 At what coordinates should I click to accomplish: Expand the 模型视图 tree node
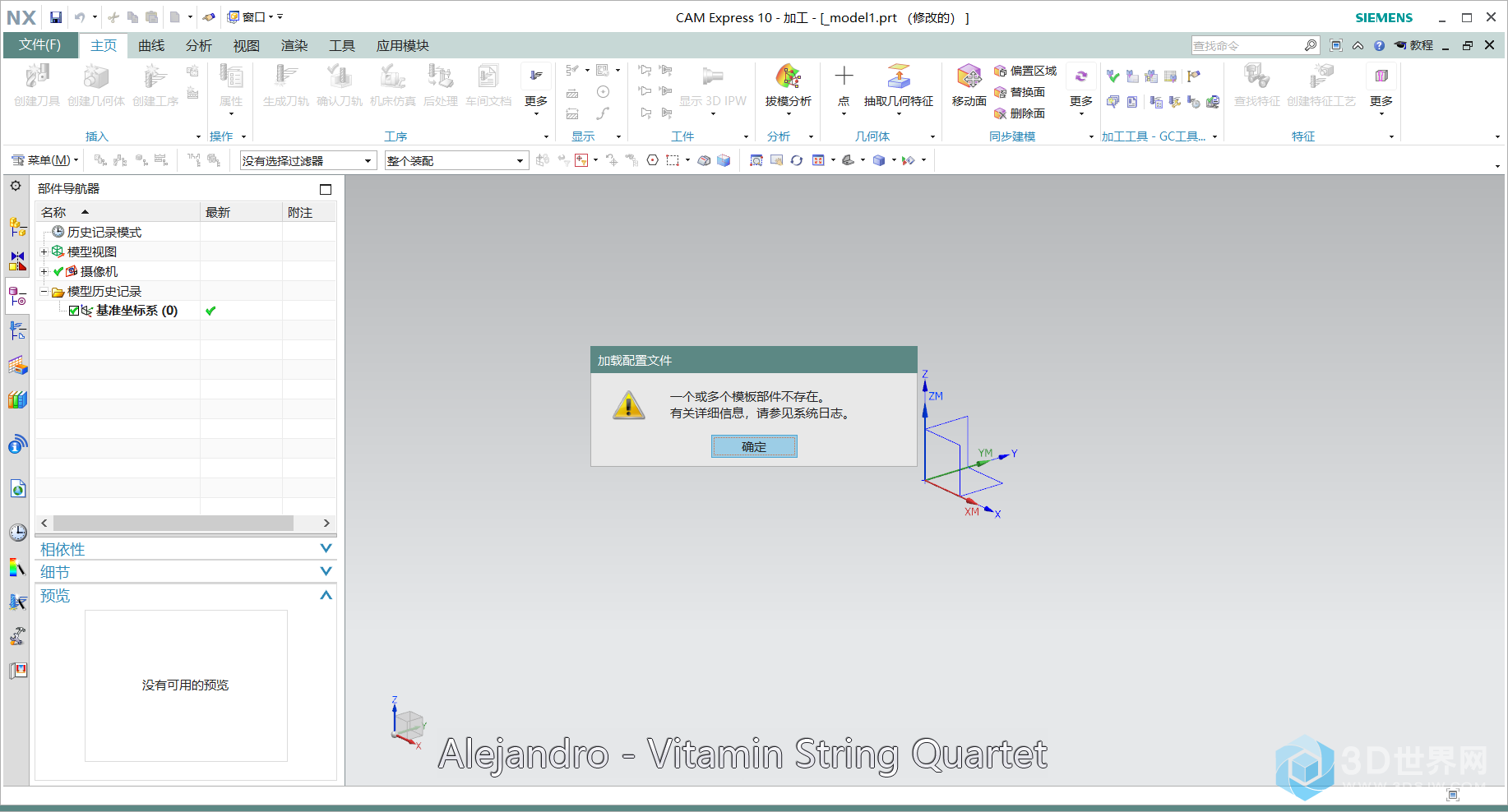44,251
